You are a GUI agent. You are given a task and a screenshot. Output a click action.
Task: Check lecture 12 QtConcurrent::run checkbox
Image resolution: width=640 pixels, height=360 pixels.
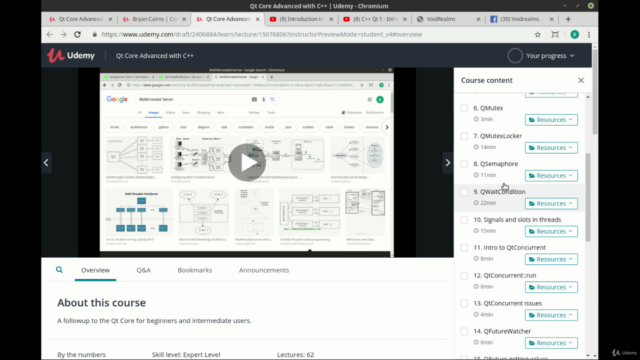(x=464, y=276)
